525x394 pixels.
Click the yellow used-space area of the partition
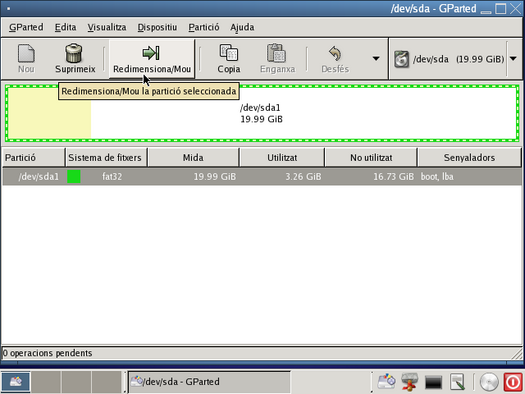click(50, 113)
